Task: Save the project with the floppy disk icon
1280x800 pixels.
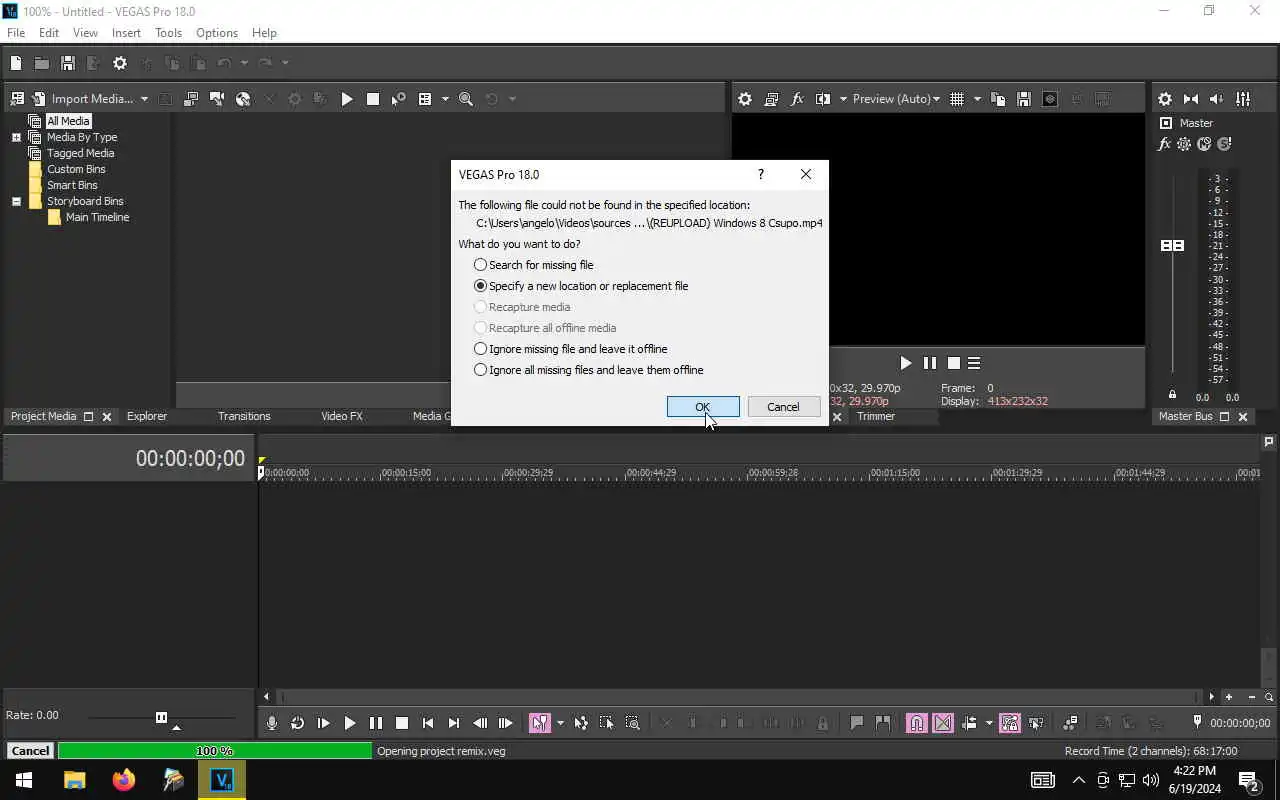Action: (x=68, y=63)
